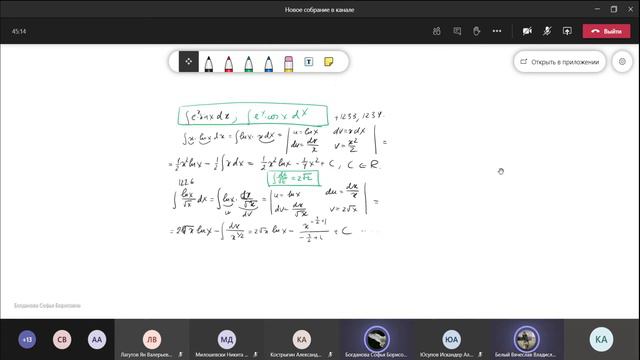The height and width of the screenshot is (360, 640).
Task: Add a yellow sticky note
Action: click(x=329, y=62)
